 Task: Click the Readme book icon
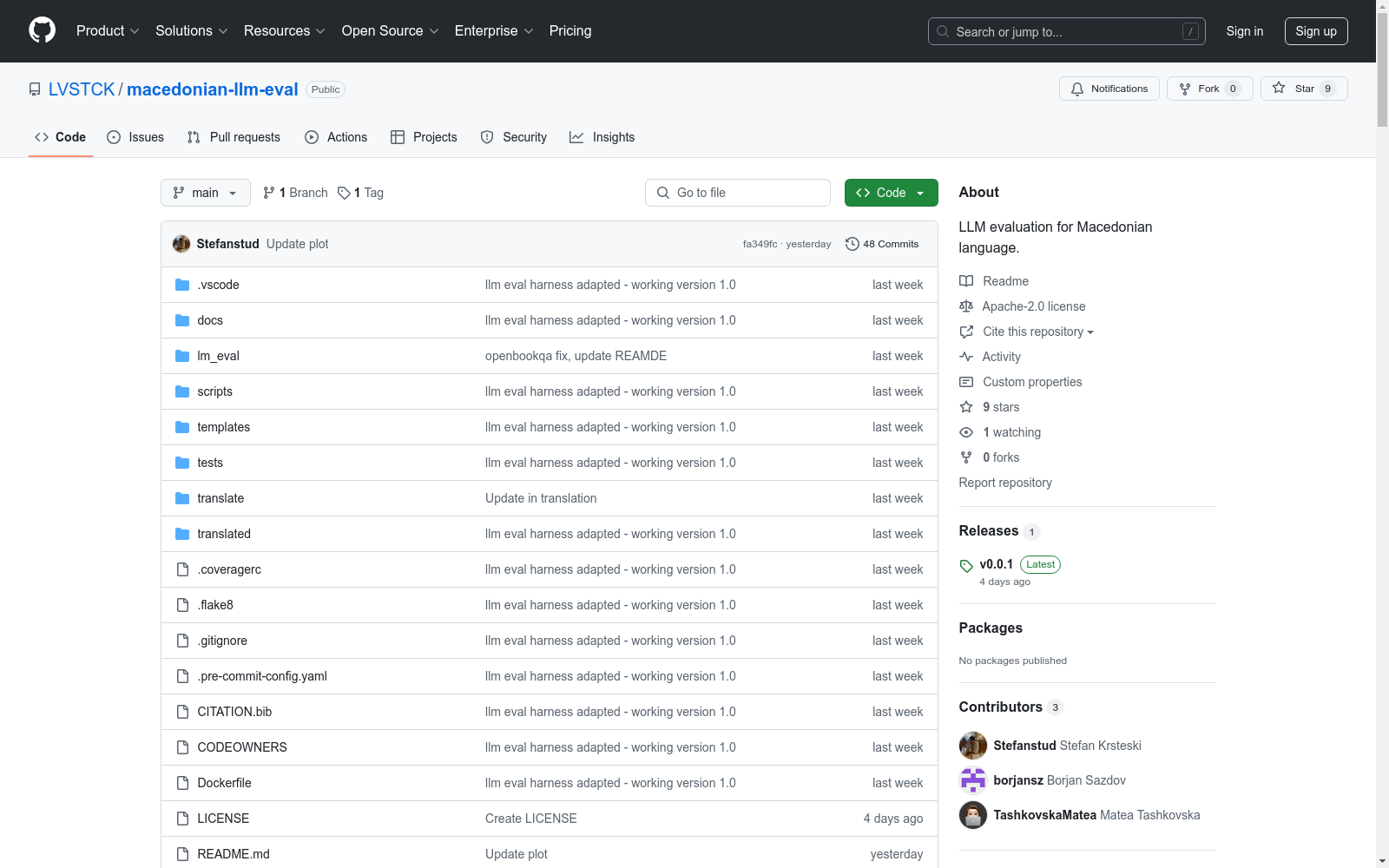click(966, 281)
